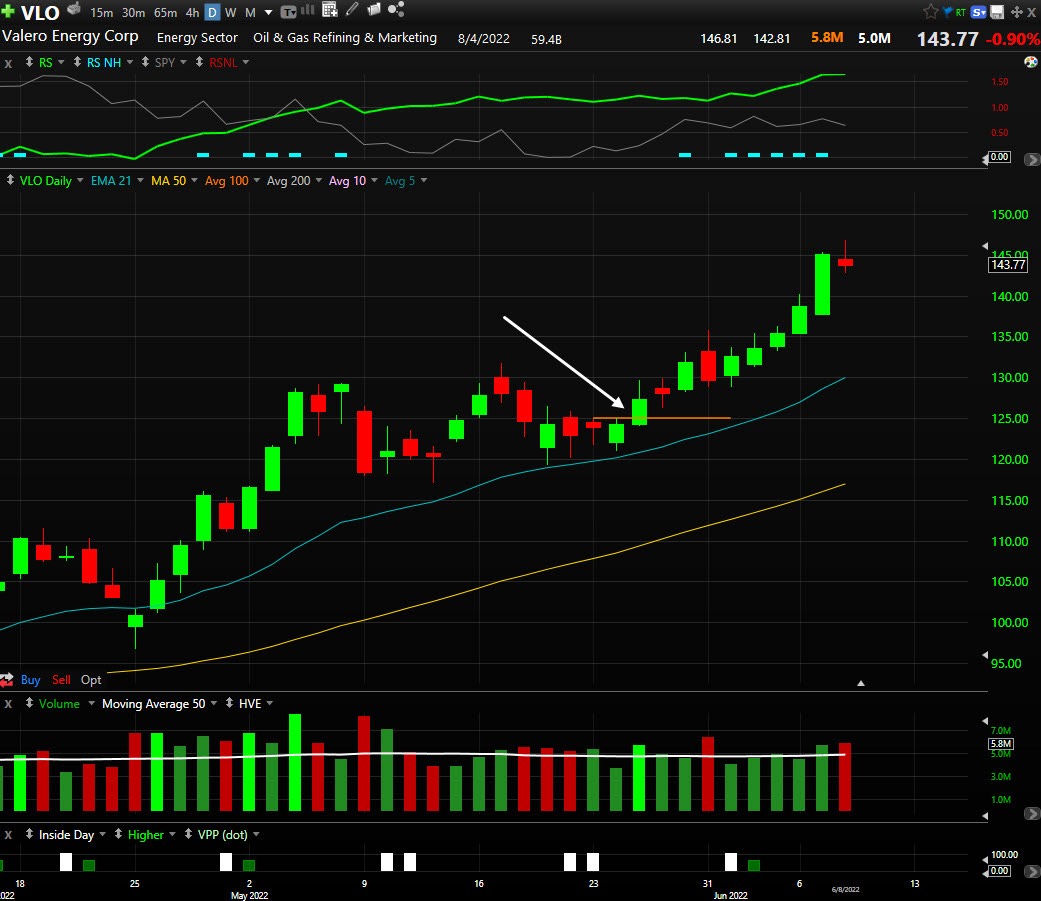Open the notes folder icon
This screenshot has height=901, width=1041.
[x=374, y=9]
